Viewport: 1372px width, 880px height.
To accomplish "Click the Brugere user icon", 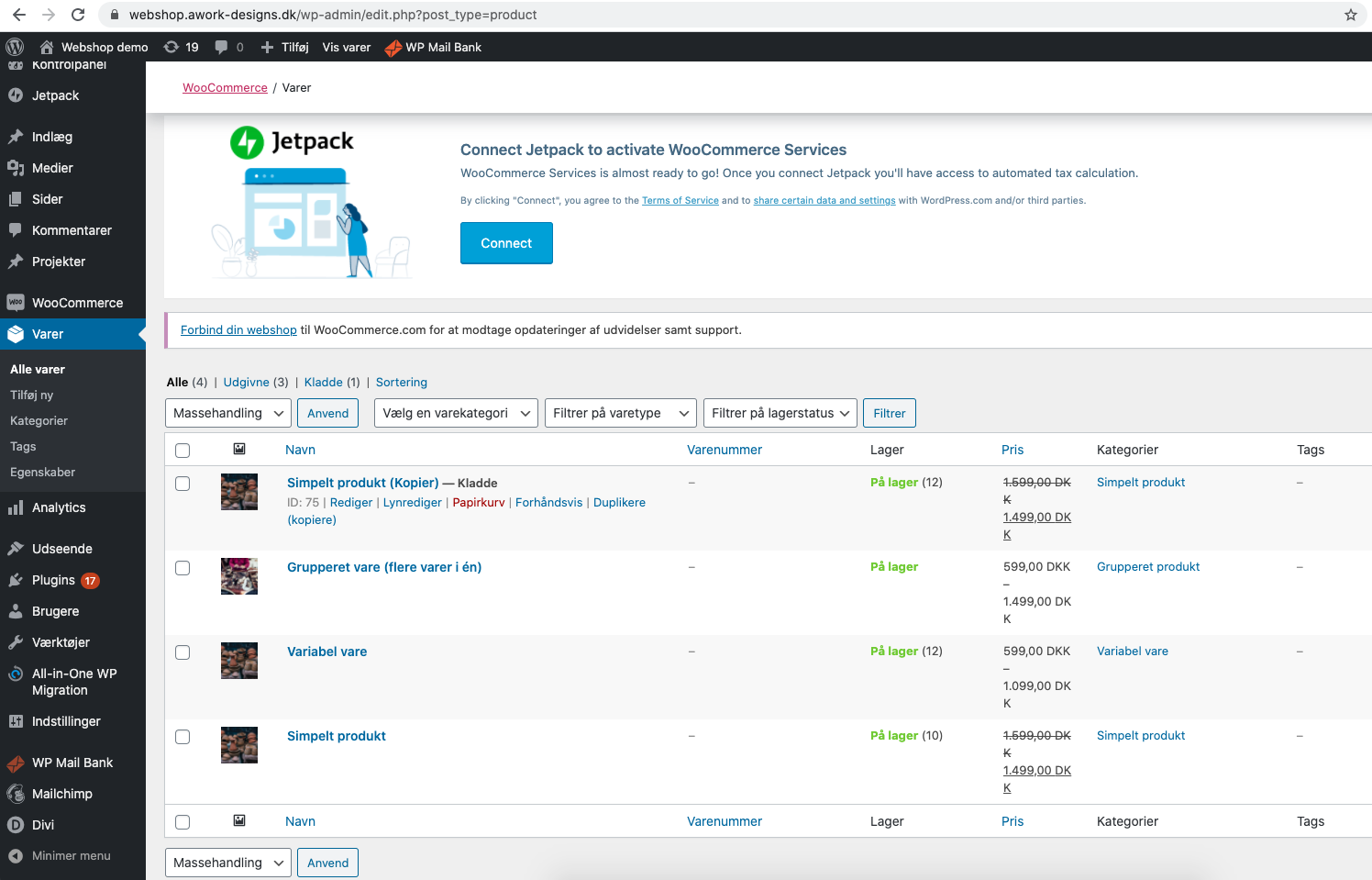I will 16,611.
